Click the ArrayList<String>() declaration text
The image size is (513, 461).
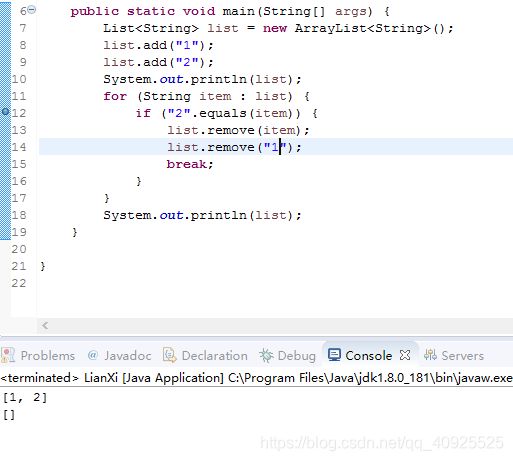pos(374,28)
